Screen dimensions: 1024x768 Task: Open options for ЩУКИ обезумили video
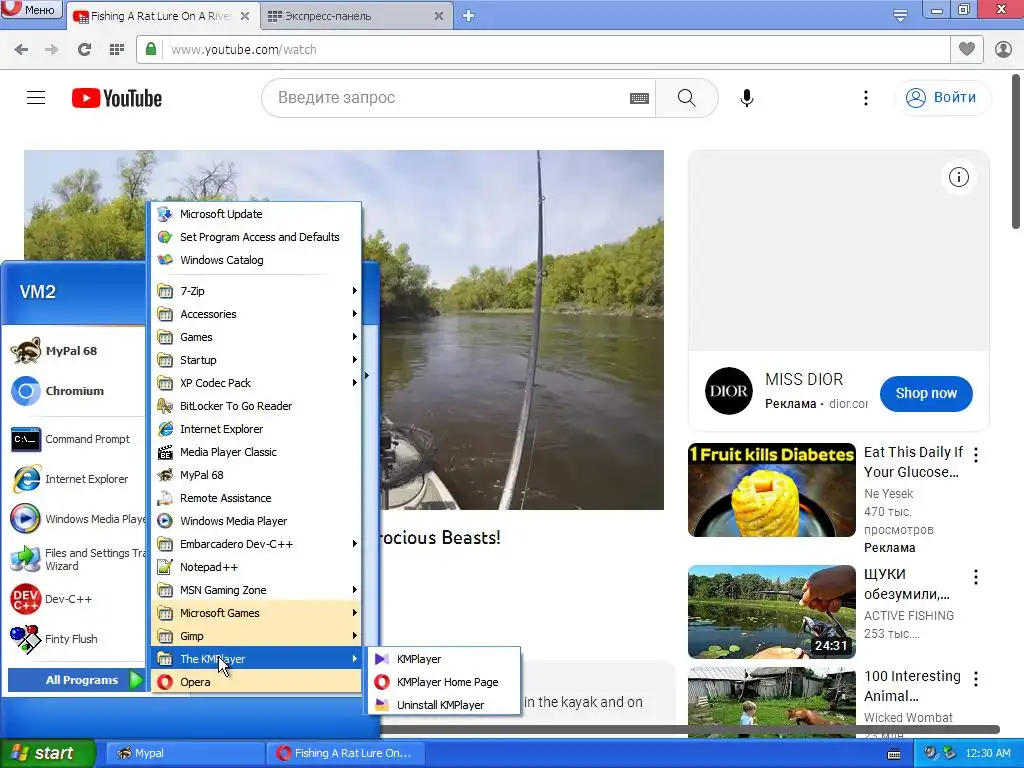click(976, 577)
